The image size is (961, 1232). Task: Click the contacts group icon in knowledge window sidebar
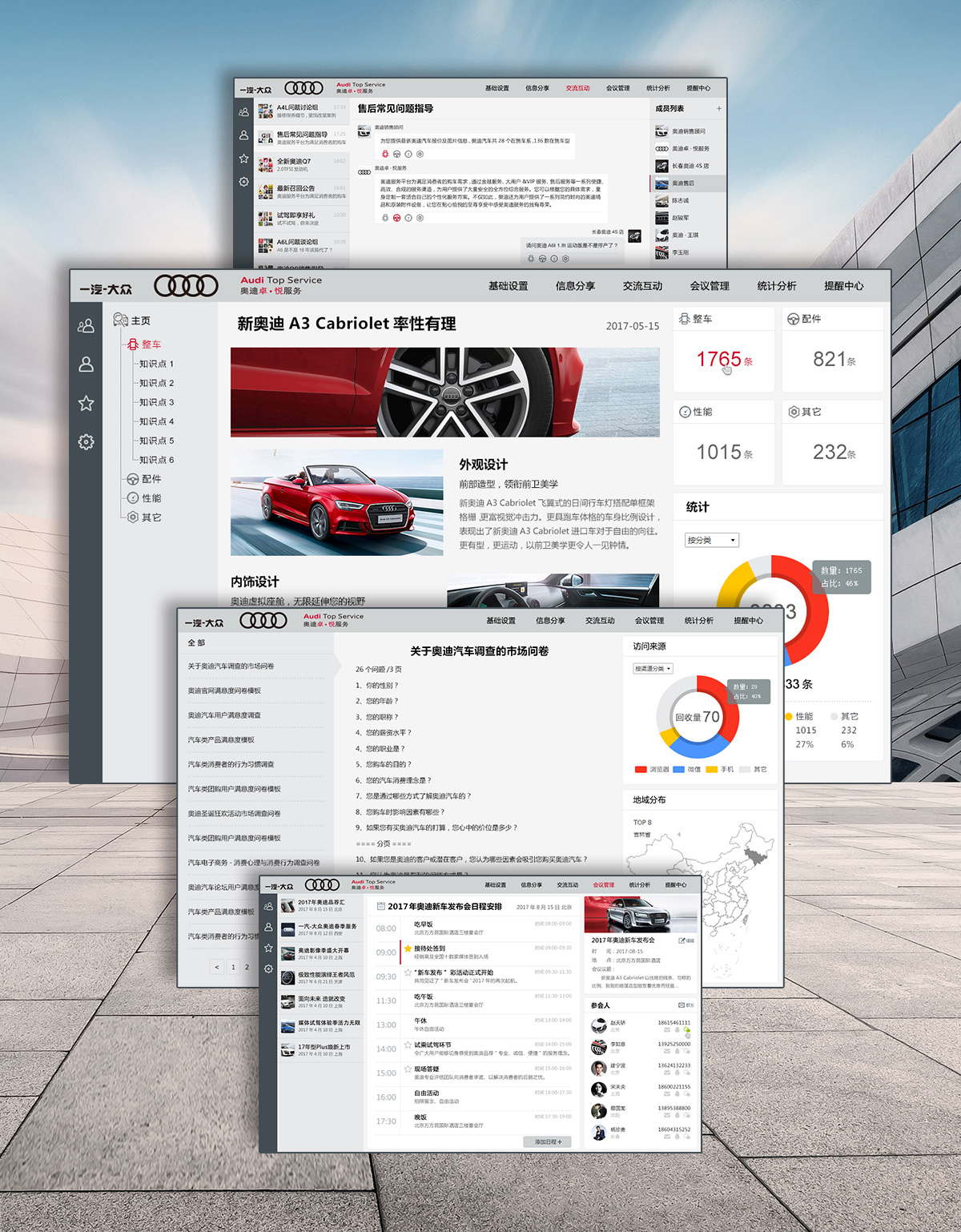click(86, 326)
